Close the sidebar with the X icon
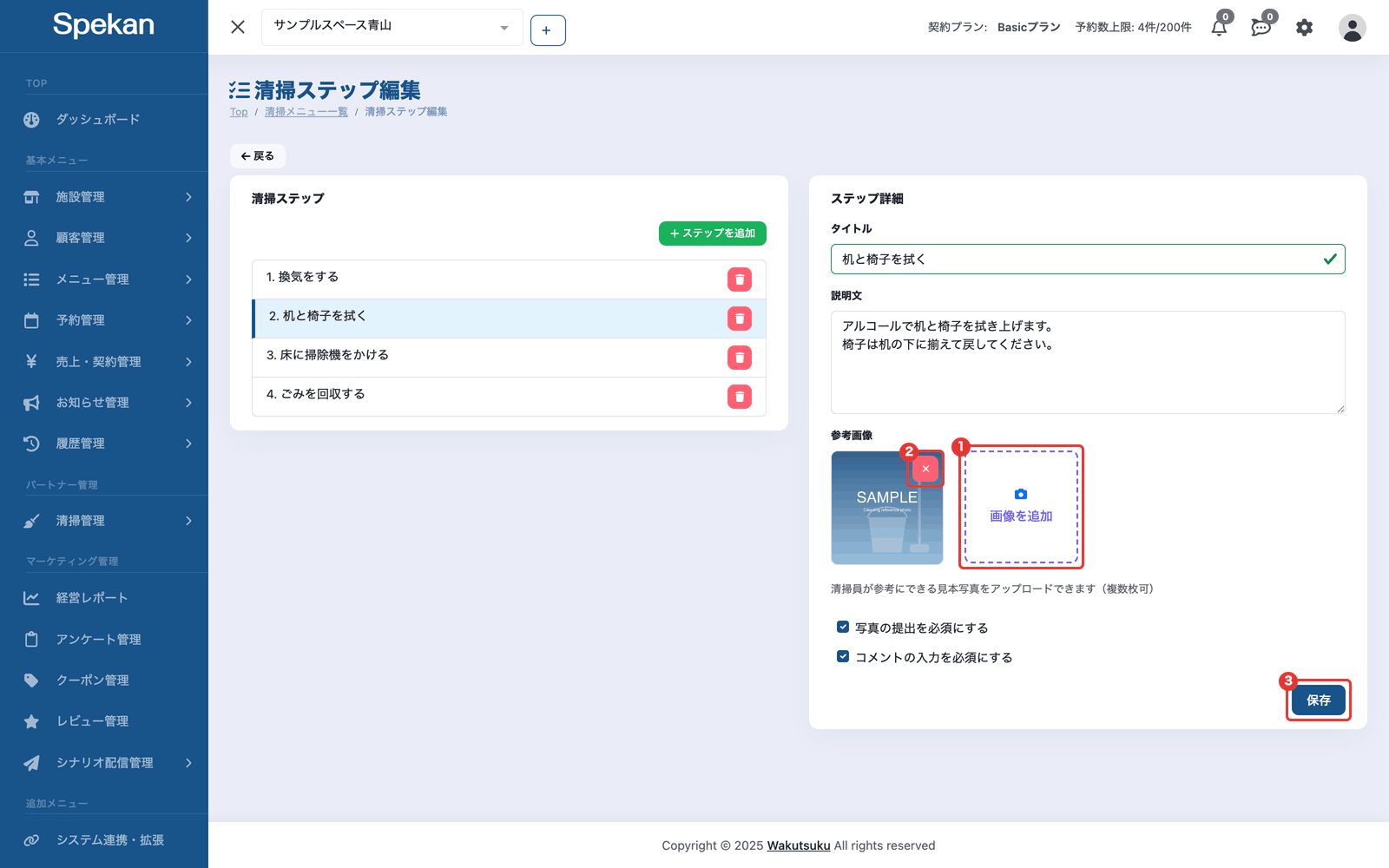1389x868 pixels. pyautogui.click(x=238, y=27)
